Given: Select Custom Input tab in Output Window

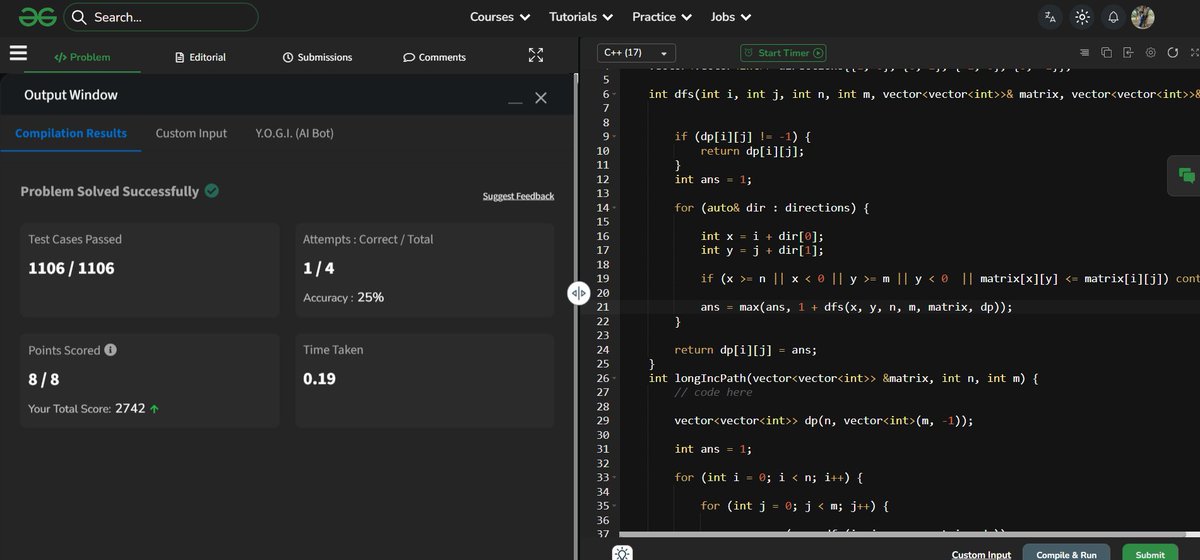Looking at the screenshot, I should coord(191,133).
